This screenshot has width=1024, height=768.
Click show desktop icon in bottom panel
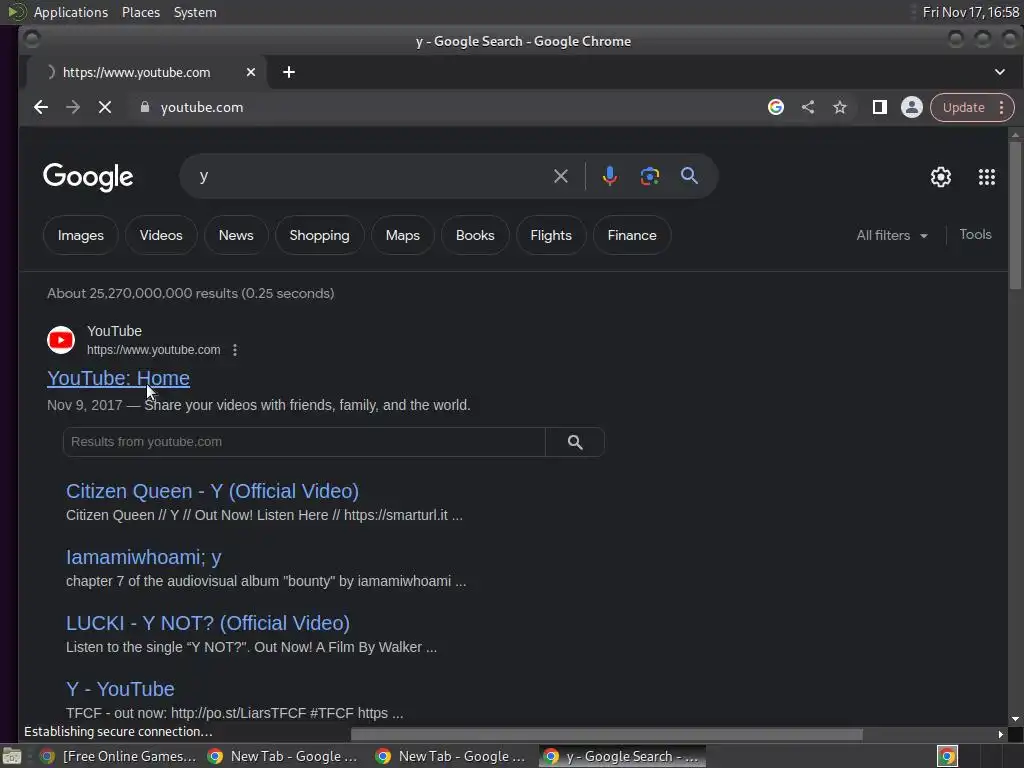click(12, 757)
